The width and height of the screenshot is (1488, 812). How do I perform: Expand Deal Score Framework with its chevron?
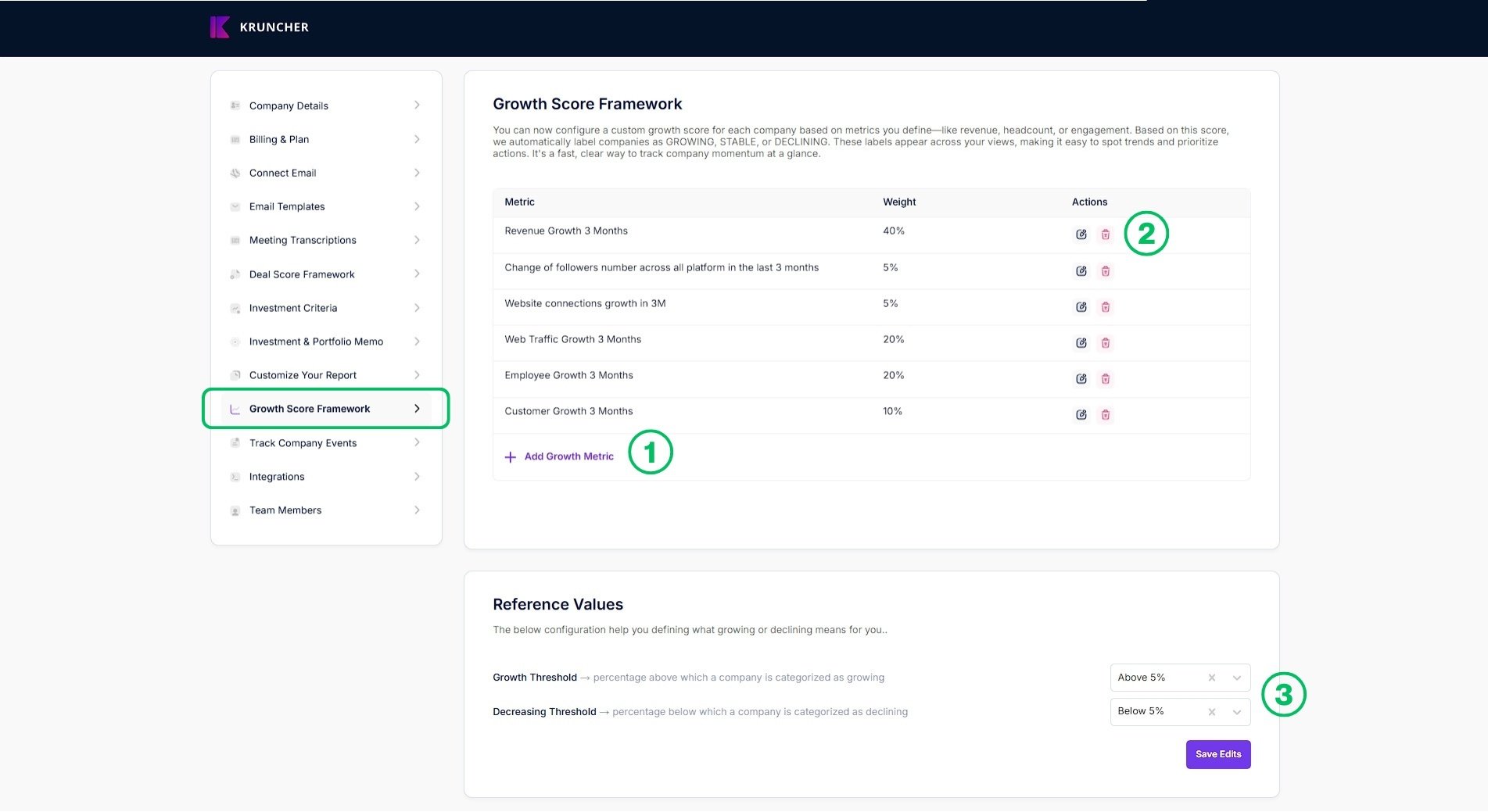417,274
